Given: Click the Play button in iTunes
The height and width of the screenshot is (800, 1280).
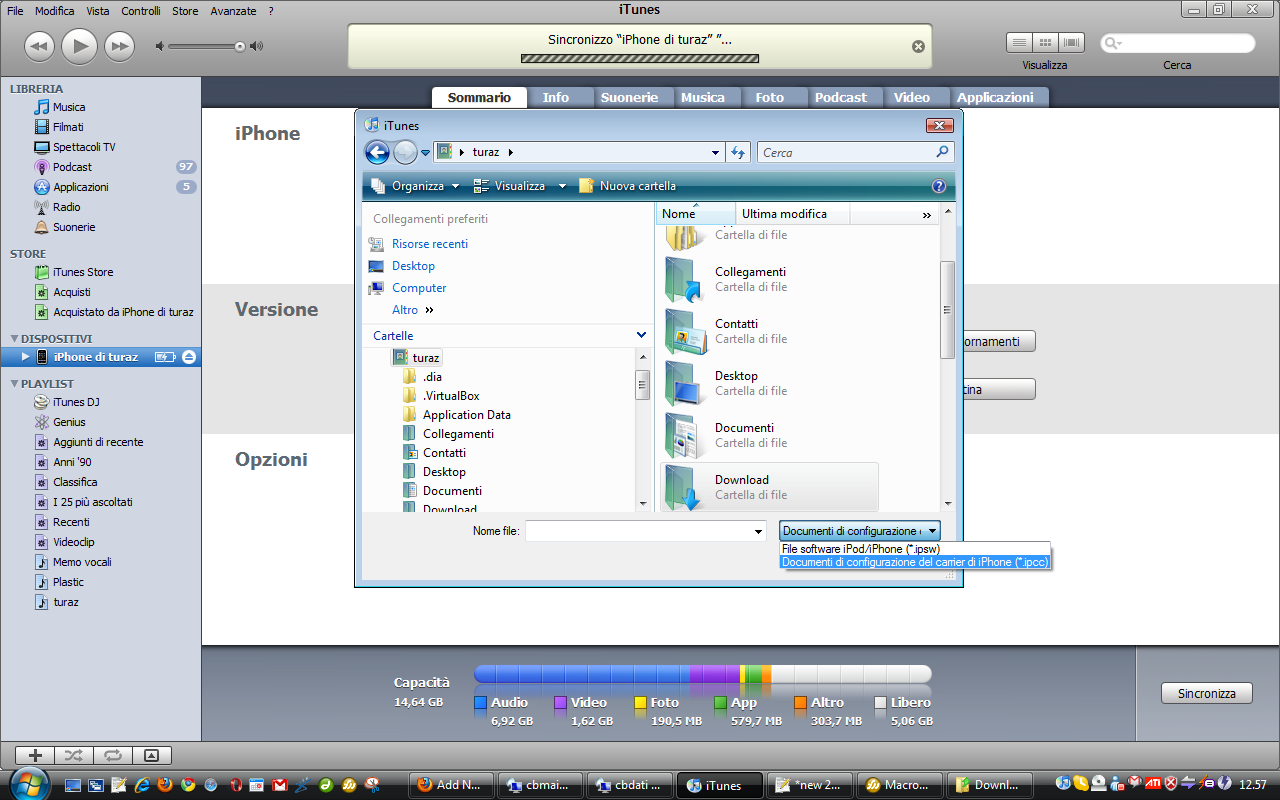Looking at the screenshot, I should click(x=79, y=46).
